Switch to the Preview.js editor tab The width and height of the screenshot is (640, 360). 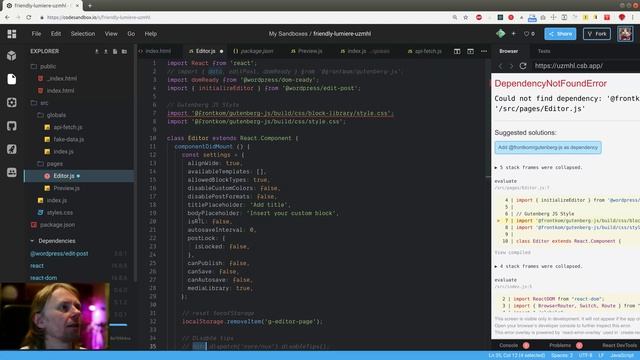tap(307, 51)
